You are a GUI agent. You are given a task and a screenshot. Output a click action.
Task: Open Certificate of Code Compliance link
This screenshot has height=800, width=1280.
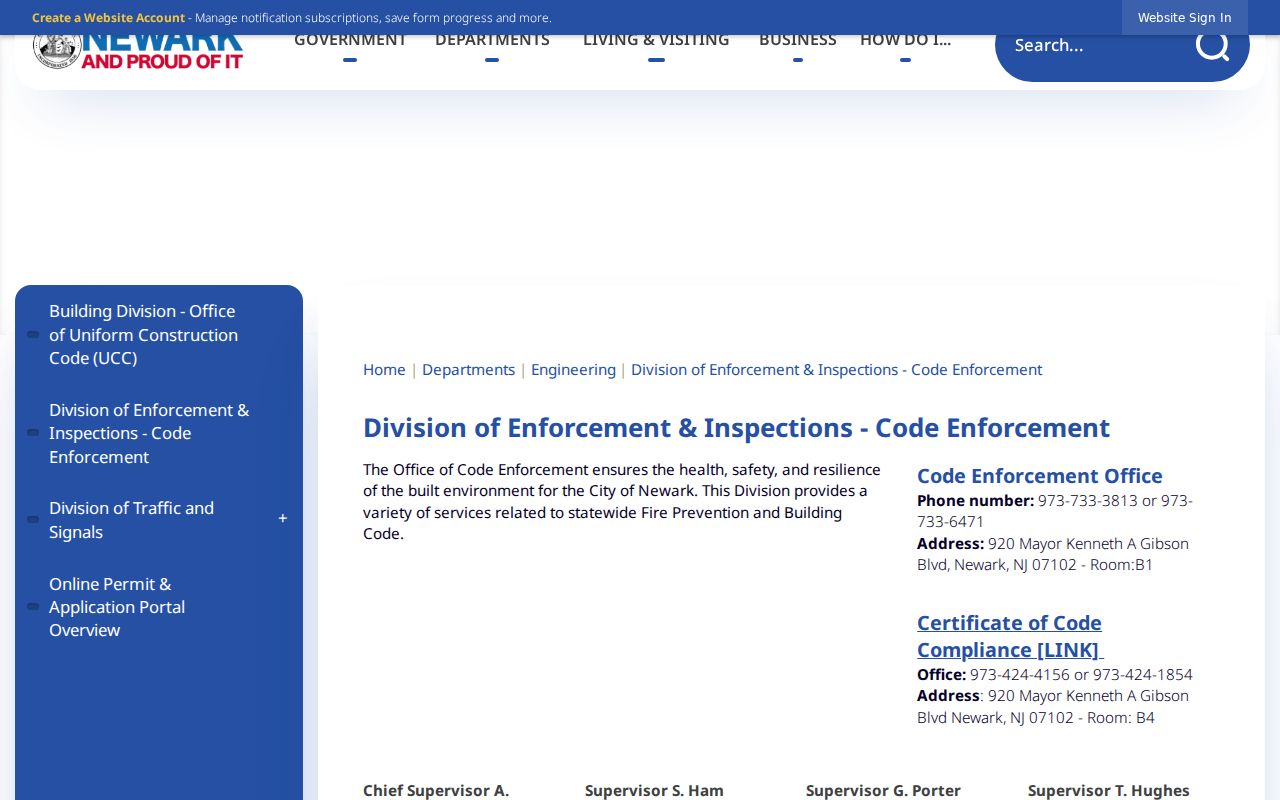click(1010, 636)
